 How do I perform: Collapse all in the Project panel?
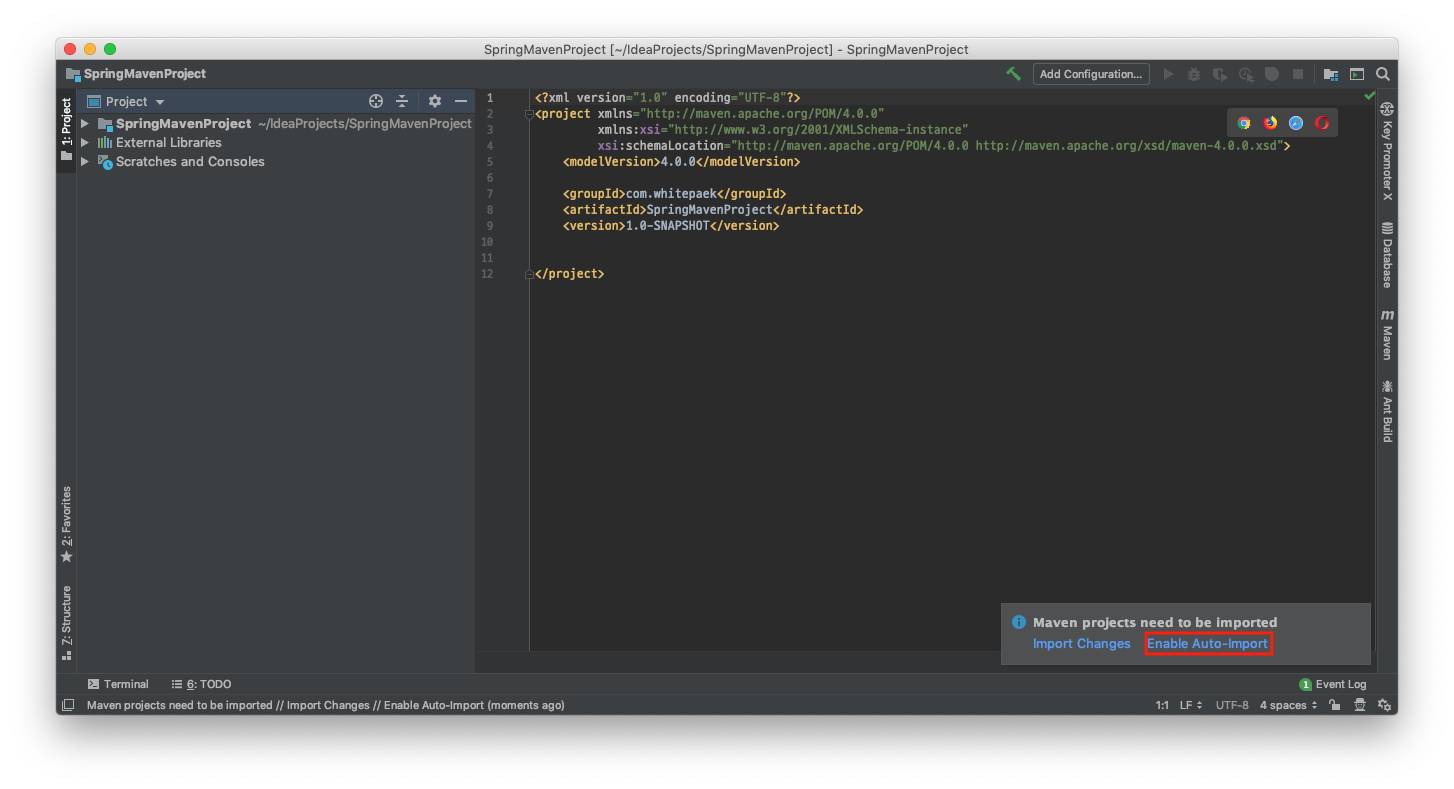tap(402, 101)
